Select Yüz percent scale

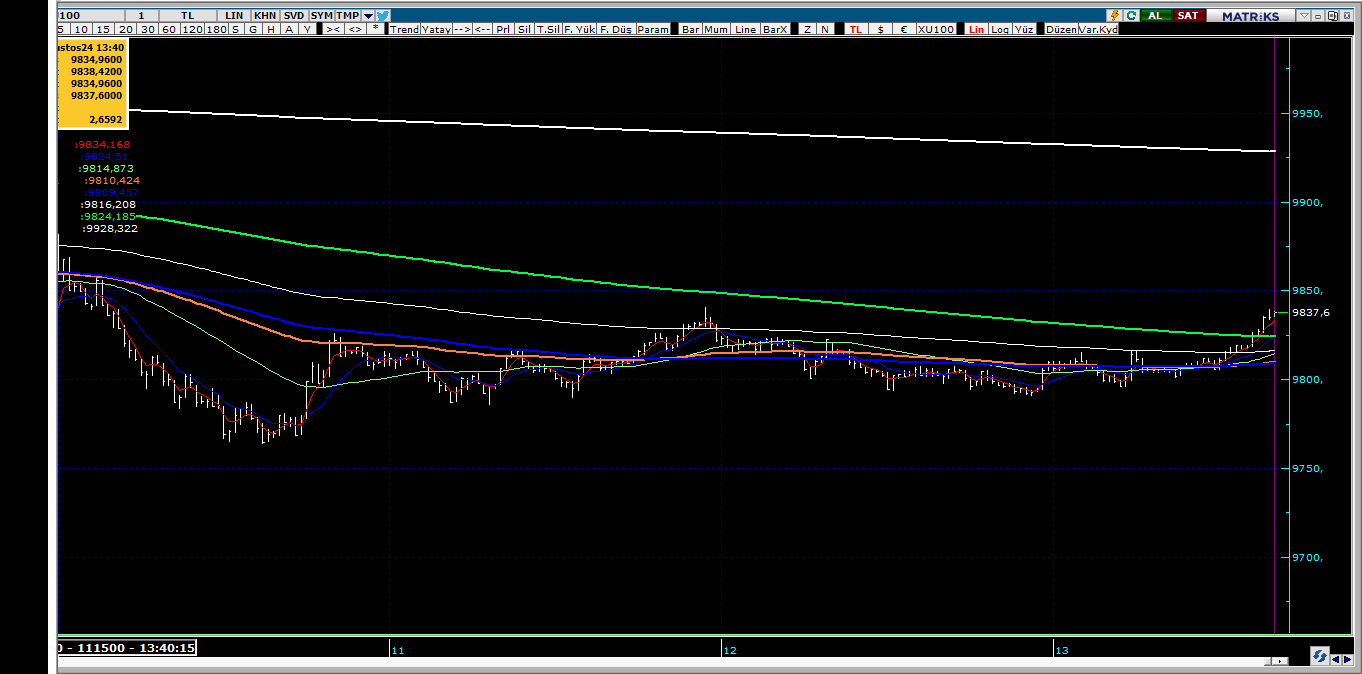(x=1024, y=29)
